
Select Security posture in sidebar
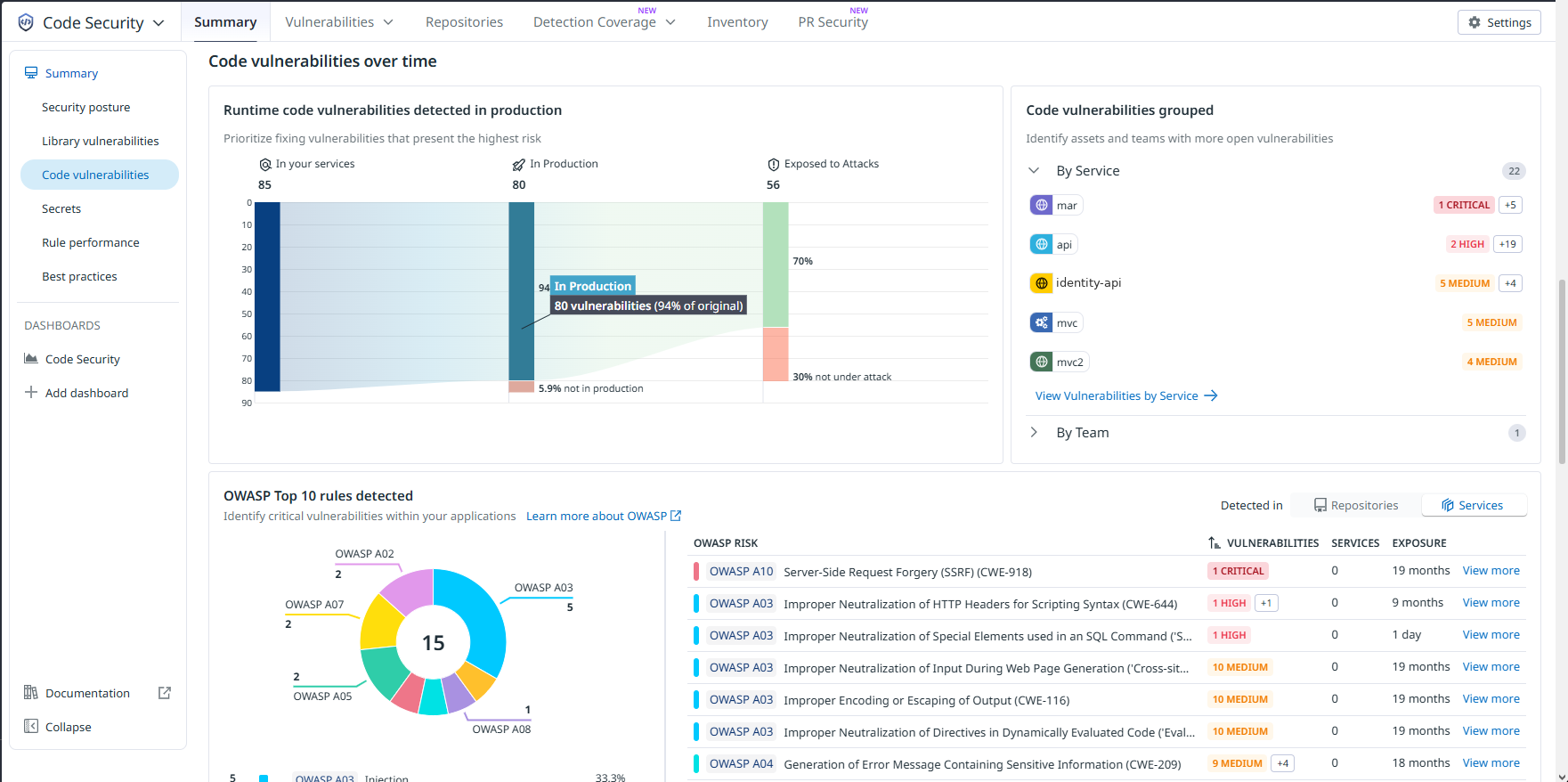pos(85,107)
